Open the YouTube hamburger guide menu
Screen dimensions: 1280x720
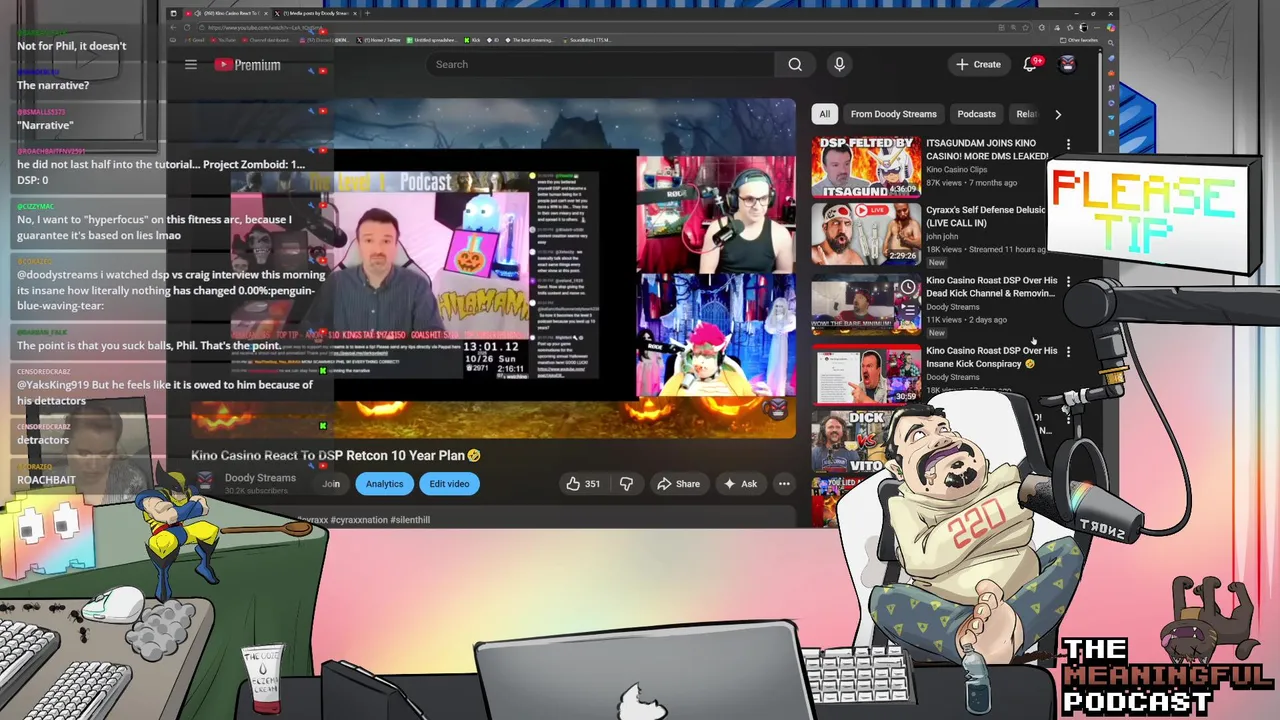tap(191, 64)
